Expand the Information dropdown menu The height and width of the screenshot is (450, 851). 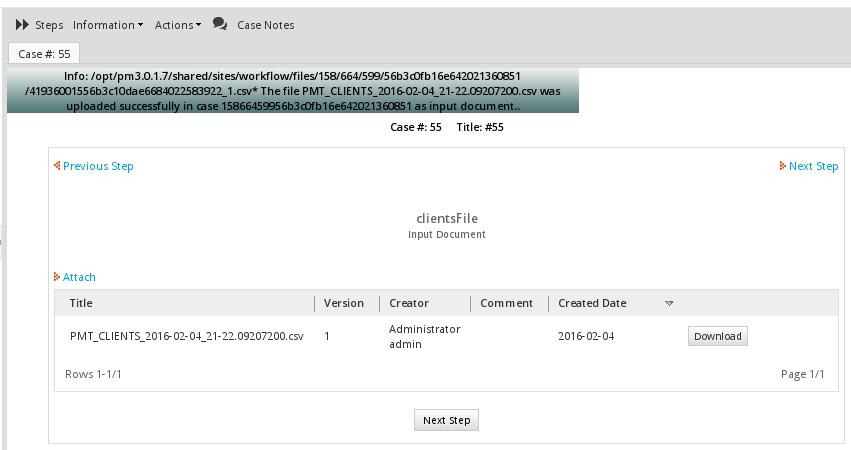tap(108, 25)
